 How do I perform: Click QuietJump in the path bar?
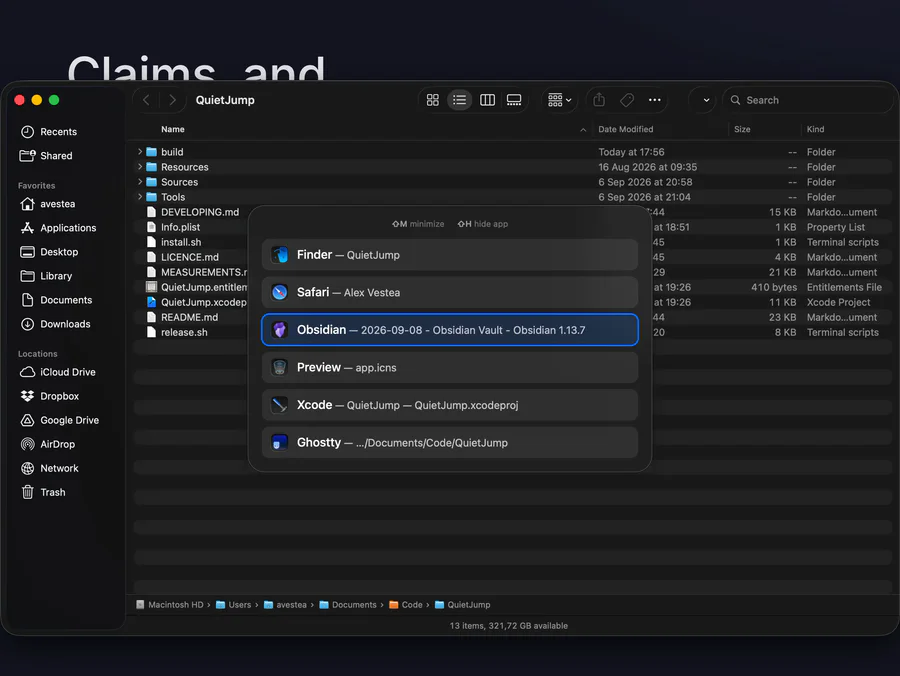click(x=463, y=605)
